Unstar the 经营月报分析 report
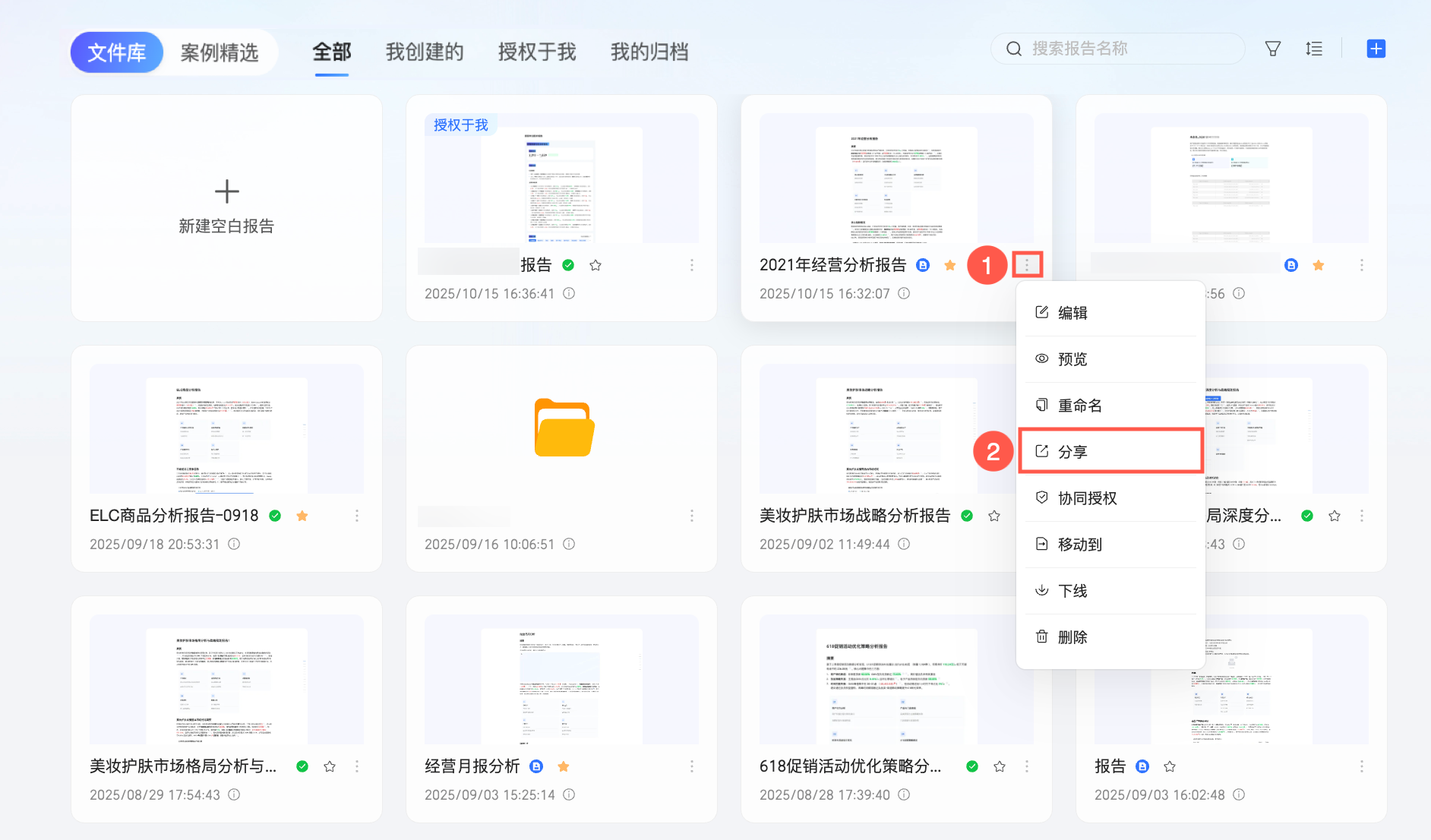 pos(564,766)
